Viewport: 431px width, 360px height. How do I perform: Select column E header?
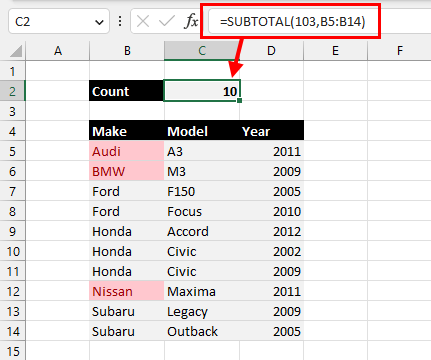(335, 51)
